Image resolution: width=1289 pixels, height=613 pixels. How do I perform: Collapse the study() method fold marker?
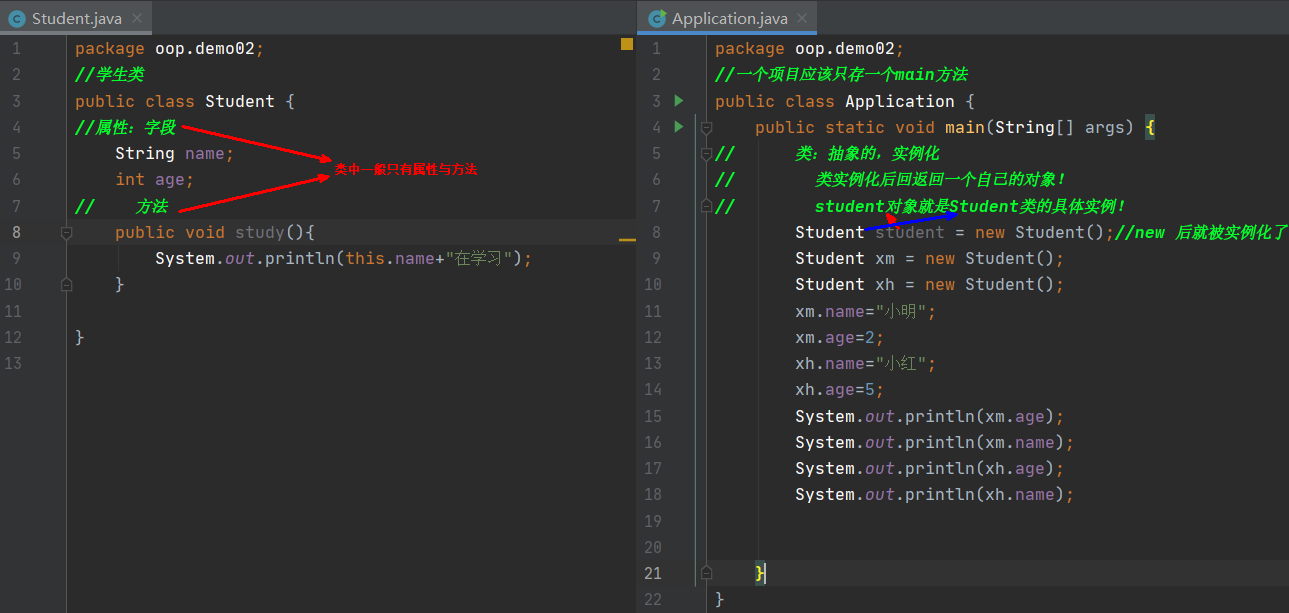click(67, 232)
